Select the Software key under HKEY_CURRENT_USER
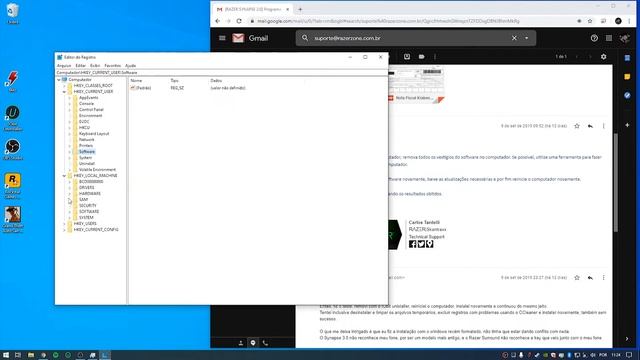 (87, 151)
